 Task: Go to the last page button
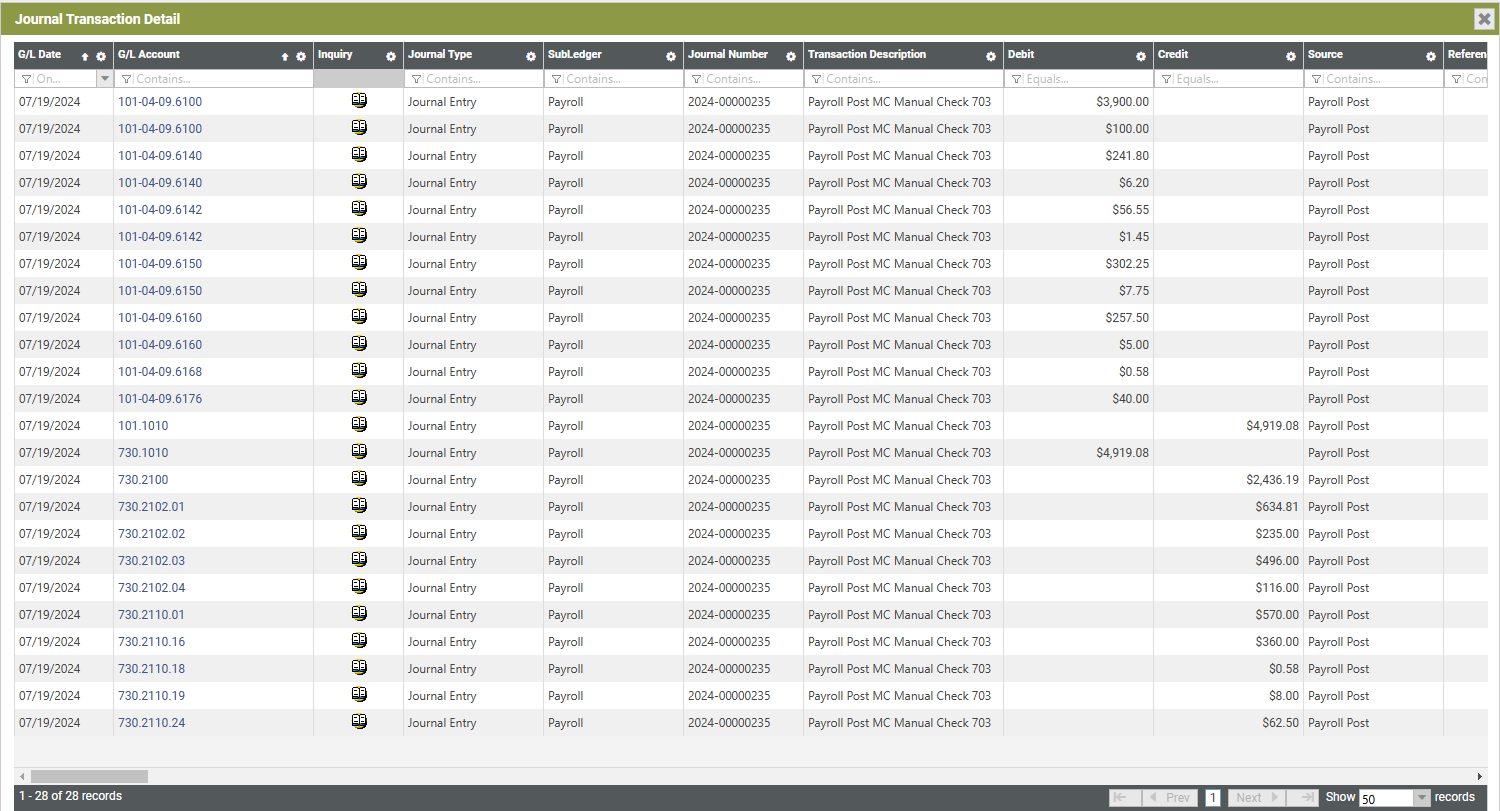point(1303,797)
